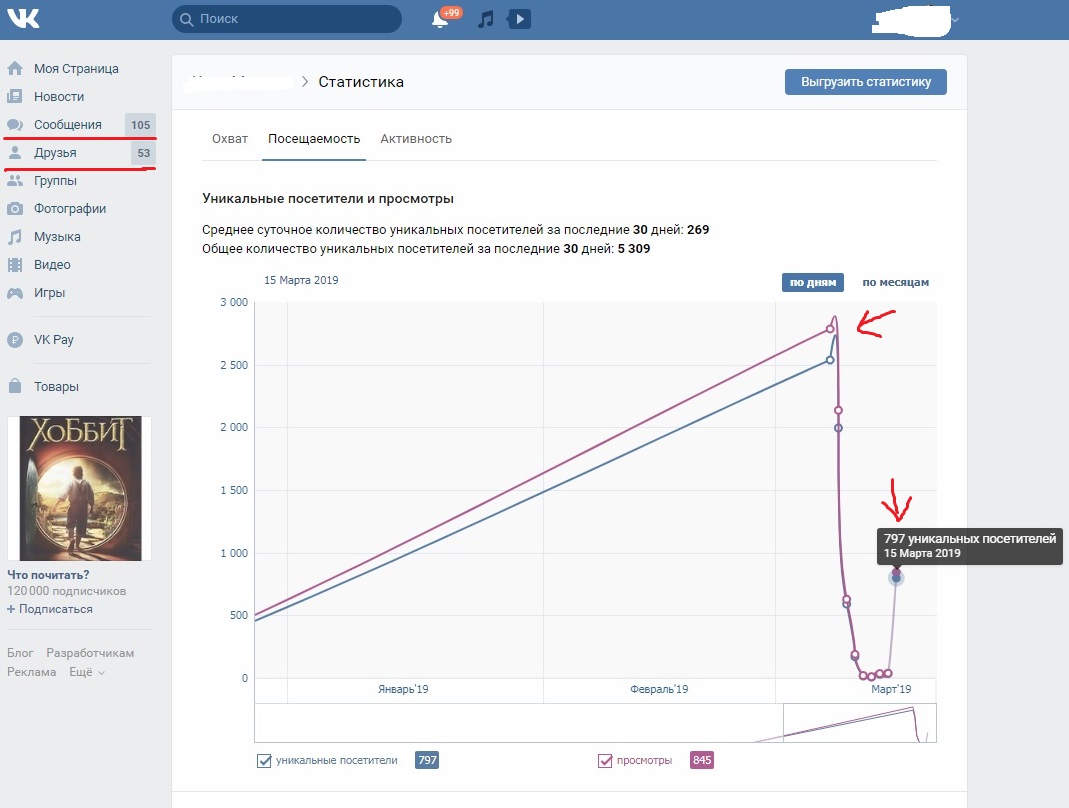Open the music note icon in the header
The width and height of the screenshot is (1069, 808).
point(485,19)
